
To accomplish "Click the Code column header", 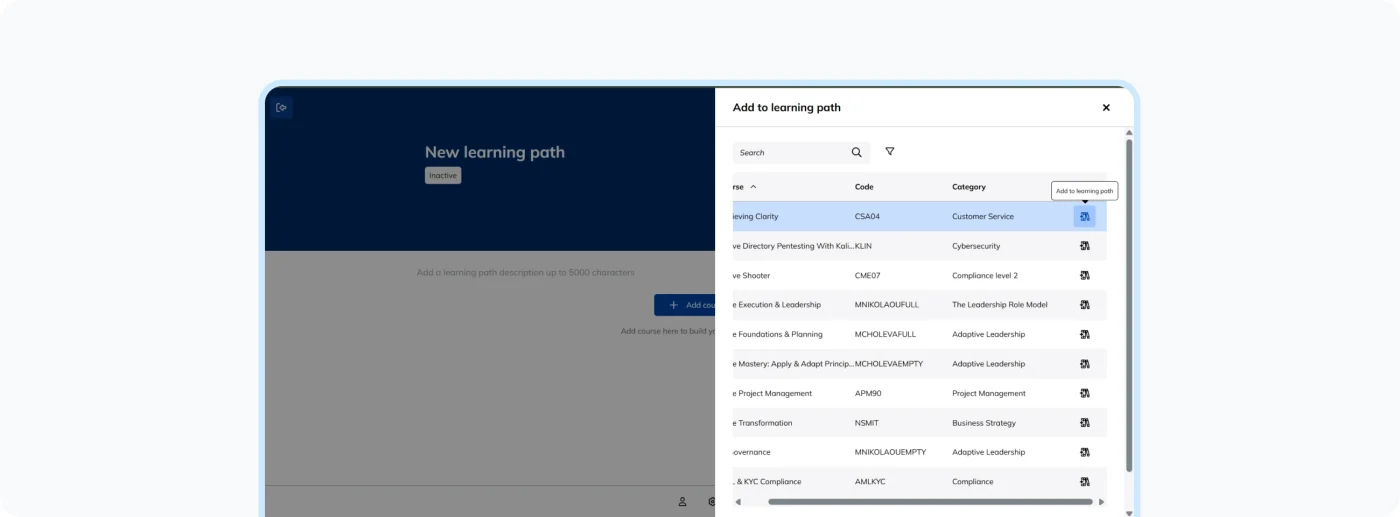I will pyautogui.click(x=864, y=187).
